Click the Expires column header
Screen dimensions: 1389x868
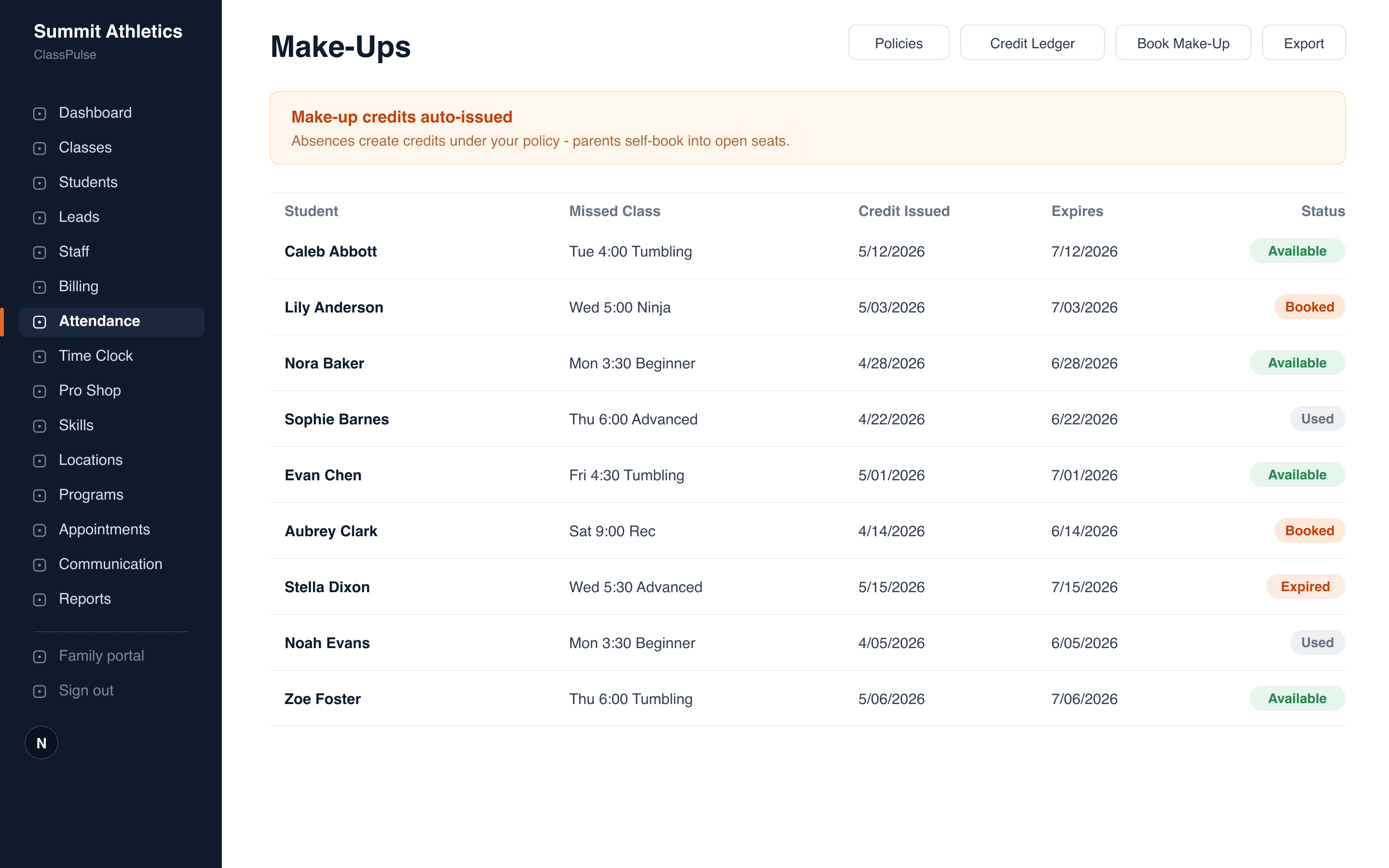[1077, 211]
